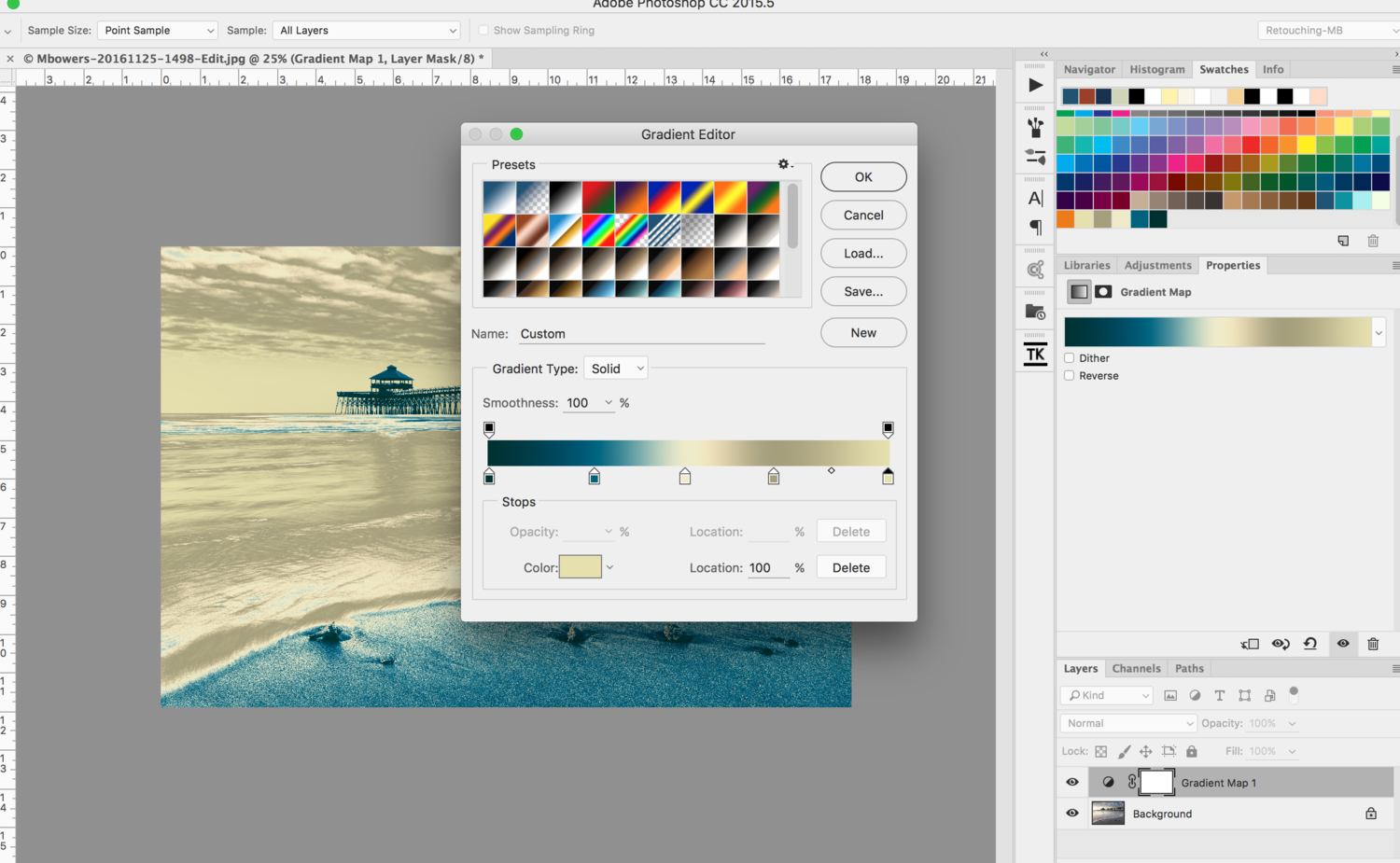The image size is (1400, 863).
Task: Click reset to adjustment defaults icon
Action: (x=1310, y=644)
